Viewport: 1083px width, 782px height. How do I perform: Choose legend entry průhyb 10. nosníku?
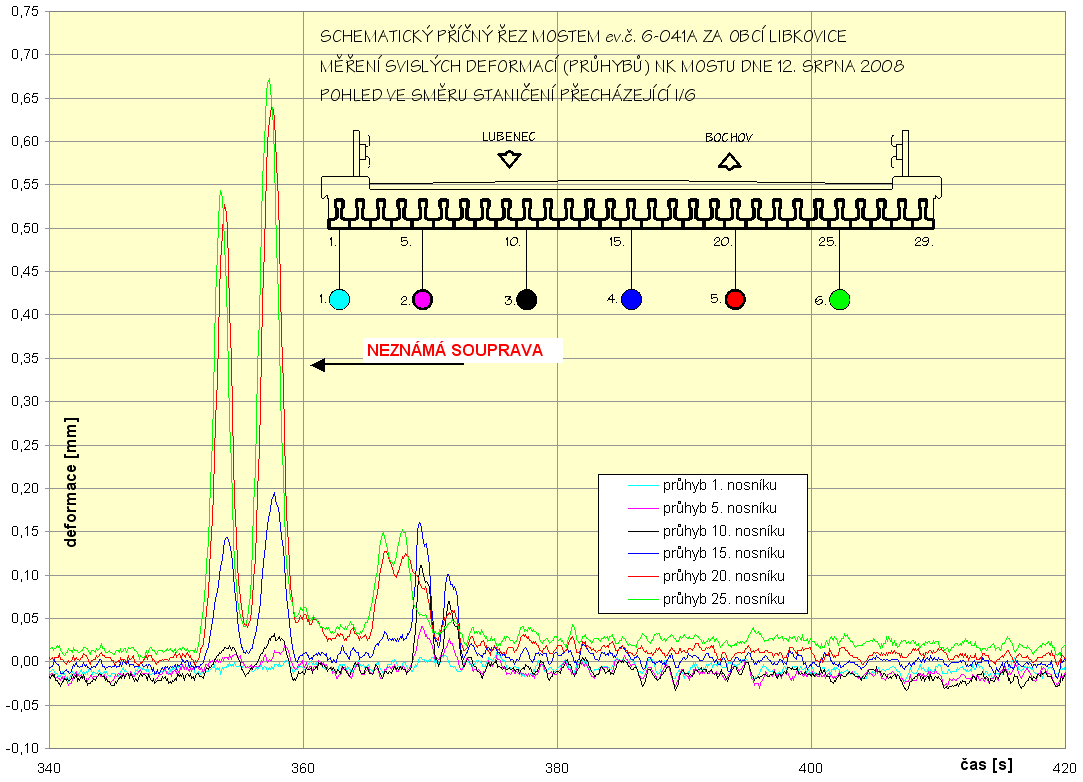[722, 531]
